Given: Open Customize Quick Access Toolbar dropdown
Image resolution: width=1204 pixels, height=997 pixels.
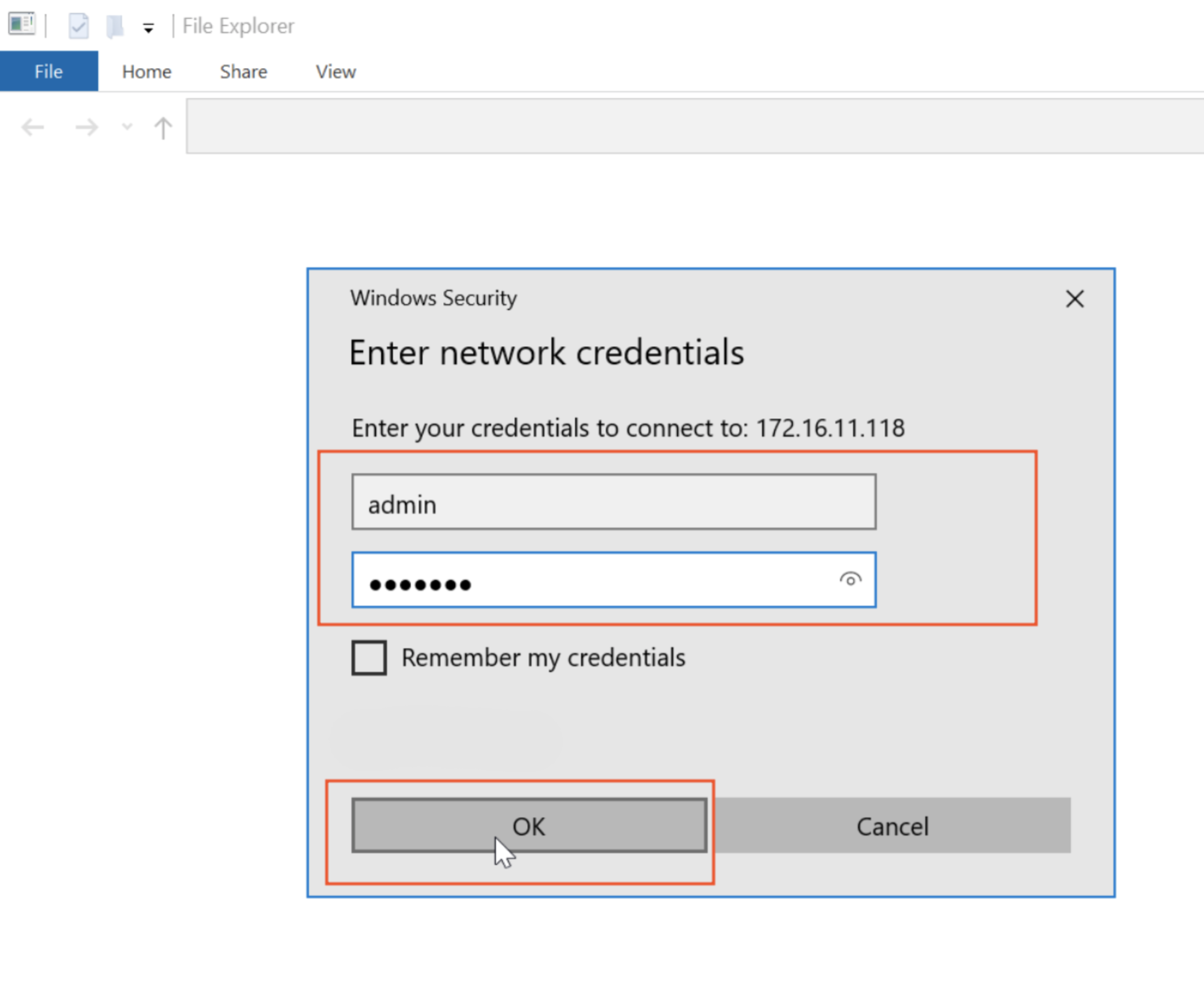Looking at the screenshot, I should pyautogui.click(x=148, y=28).
